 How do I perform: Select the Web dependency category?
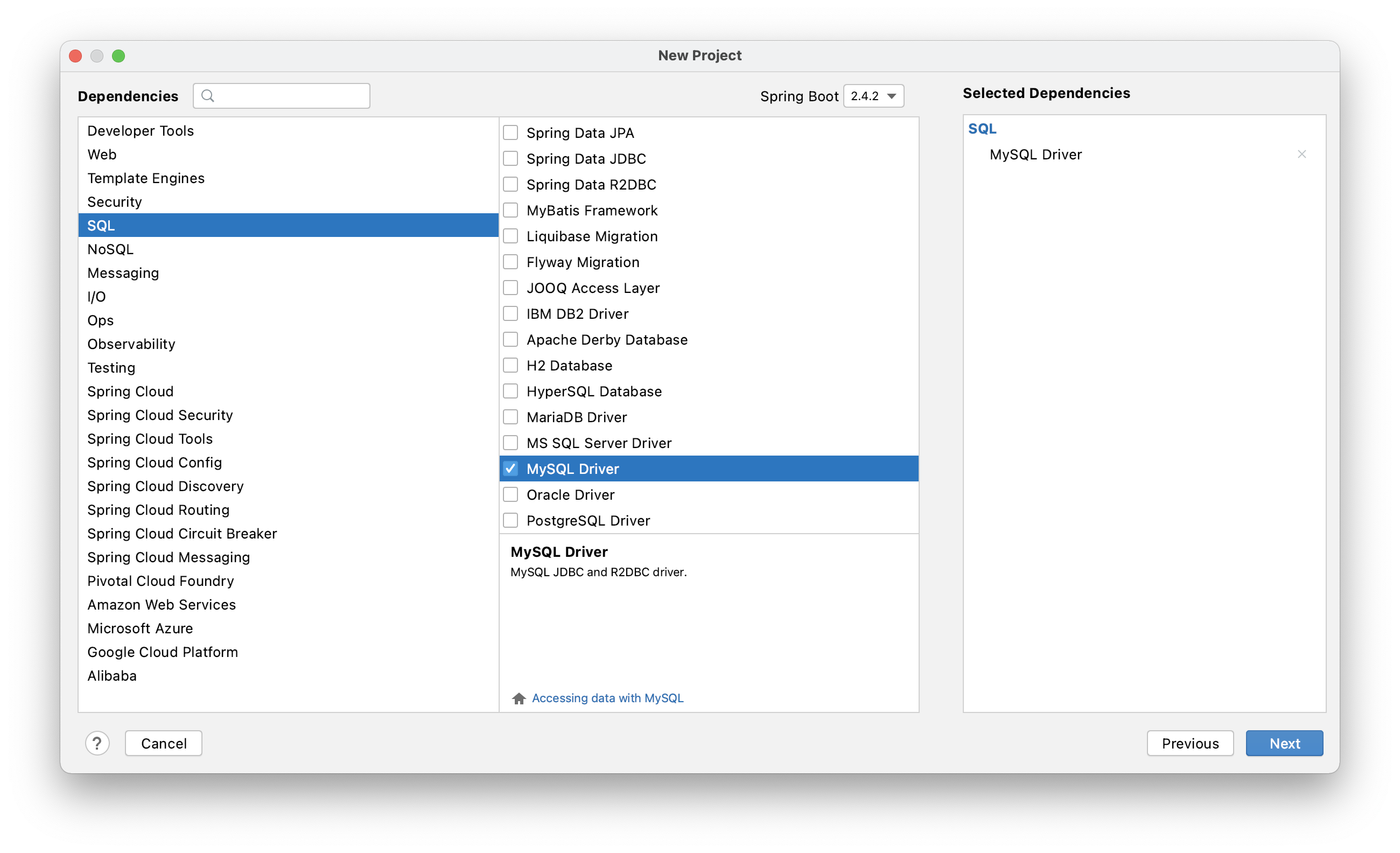point(102,155)
